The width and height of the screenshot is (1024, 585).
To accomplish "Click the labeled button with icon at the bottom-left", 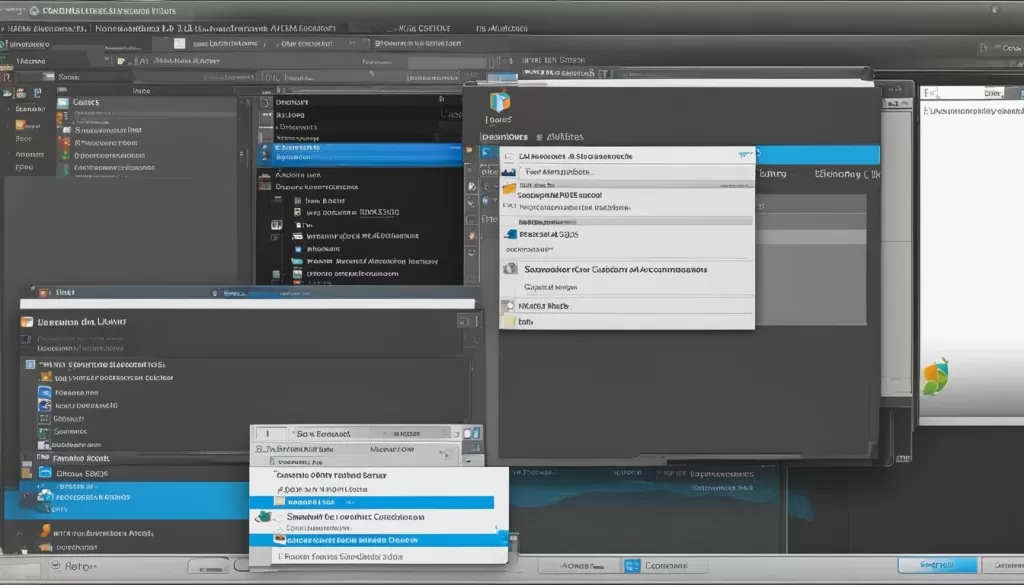I will (74, 566).
